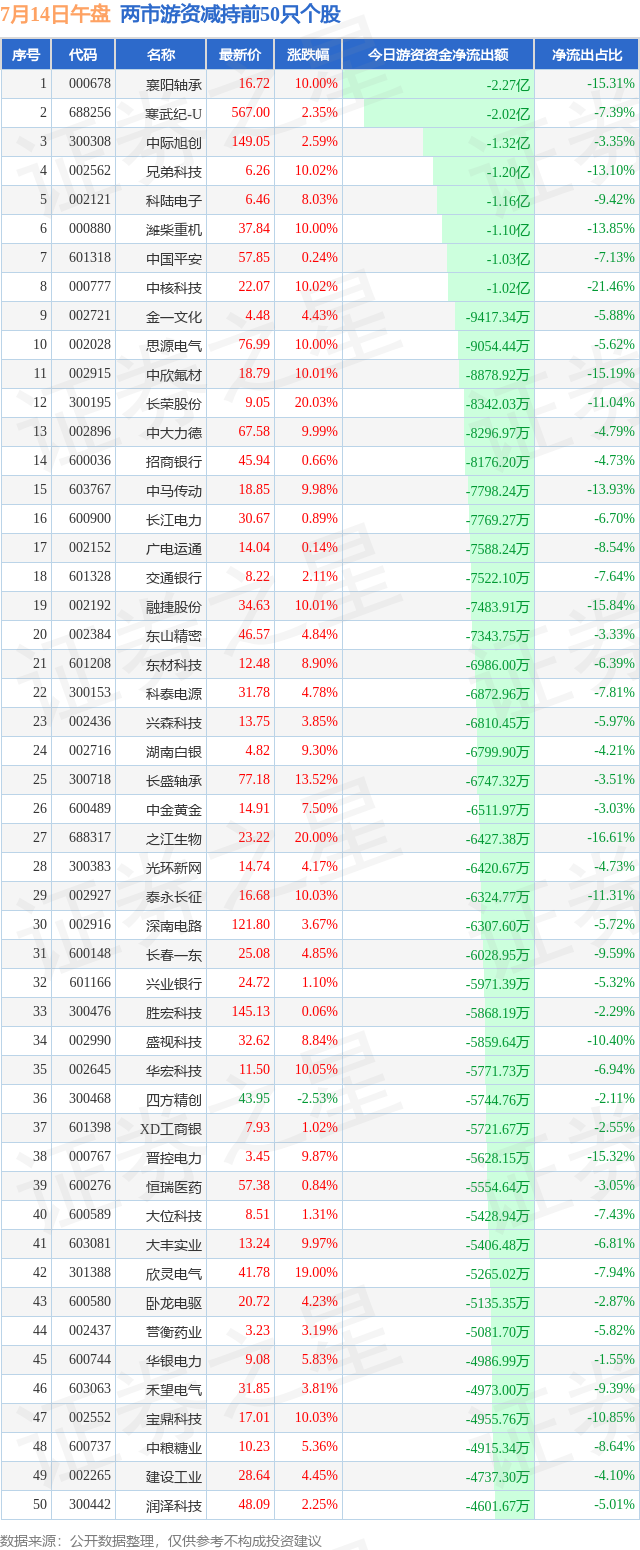Viewport: 640px width, 1550px height.
Task: Select stock name 中粮糖业
Action: tap(174, 1447)
